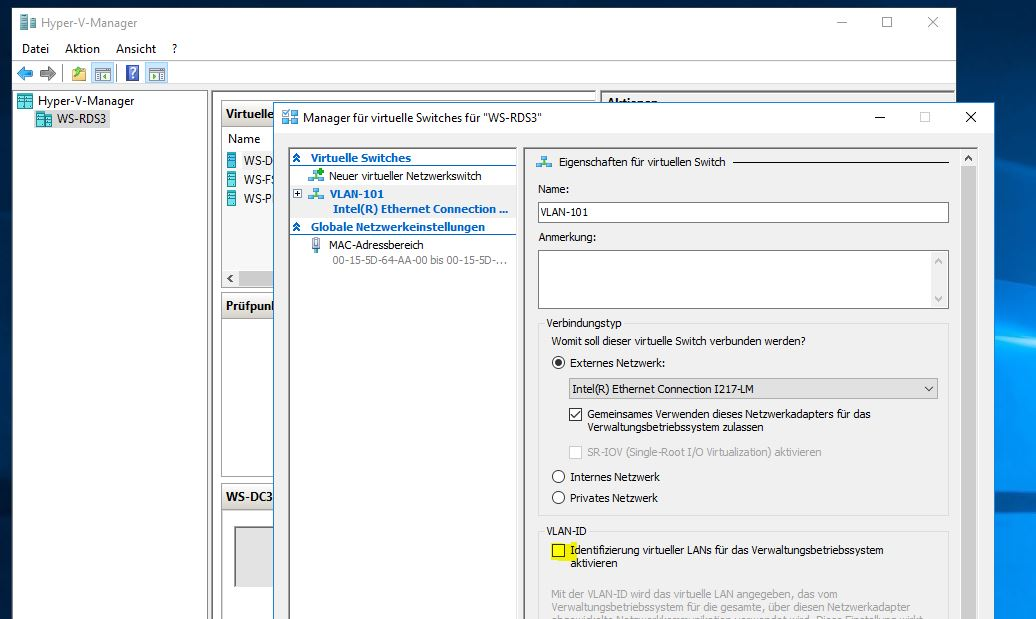The image size is (1036, 619).
Task: Select the Internes Netzwerk radio button
Action: tap(558, 477)
